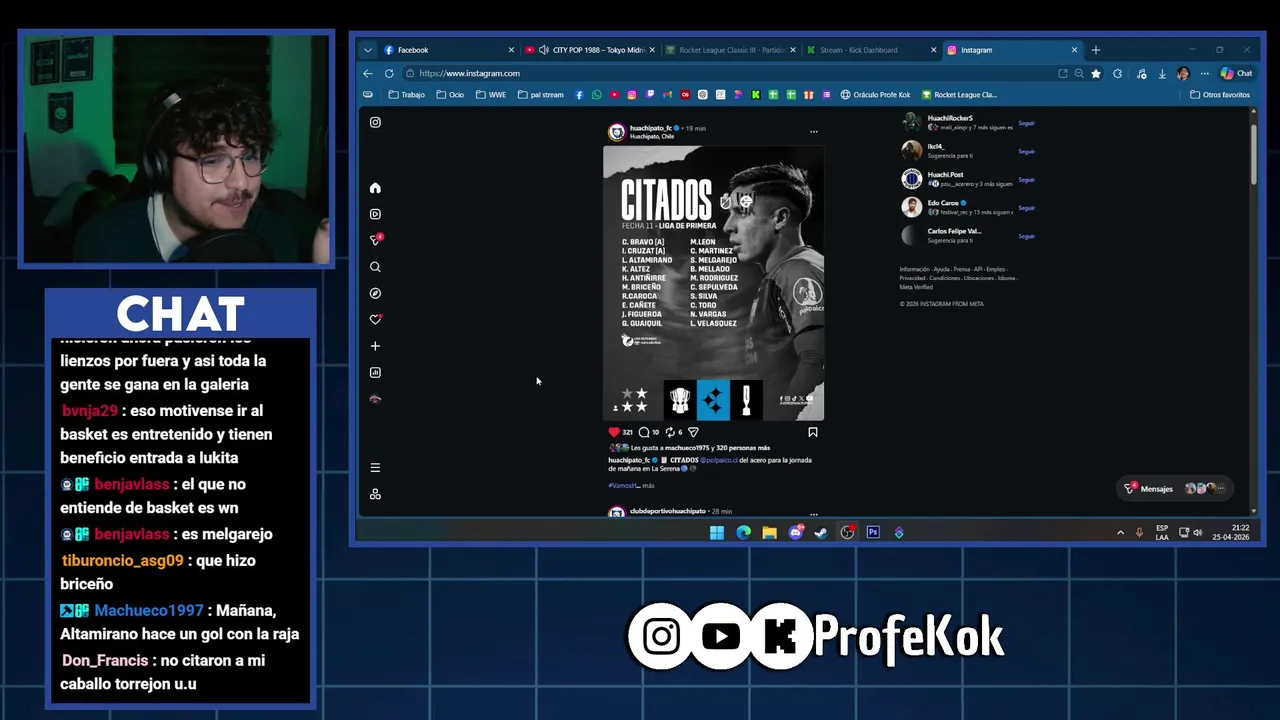
Task: Click the Instagram page vertical scrollbar
Action: [1253, 153]
